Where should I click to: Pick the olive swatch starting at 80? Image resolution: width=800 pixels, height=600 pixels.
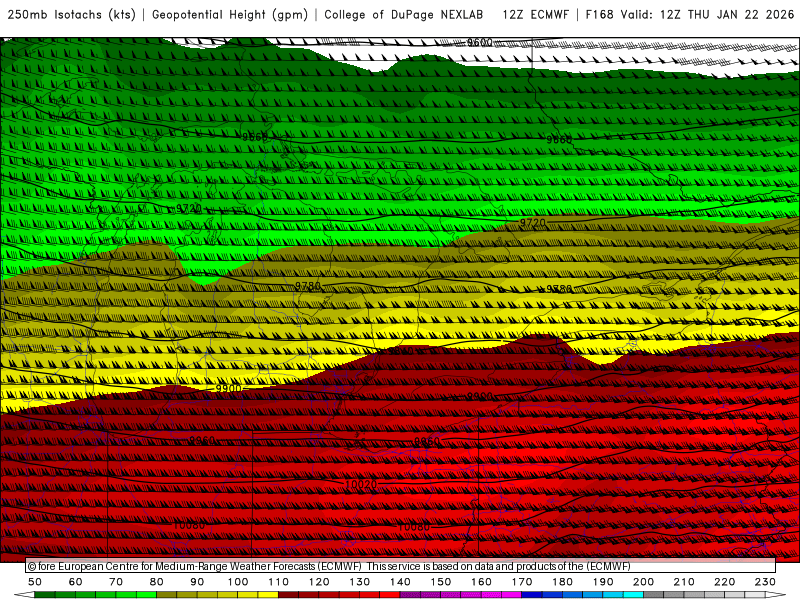coord(167,594)
